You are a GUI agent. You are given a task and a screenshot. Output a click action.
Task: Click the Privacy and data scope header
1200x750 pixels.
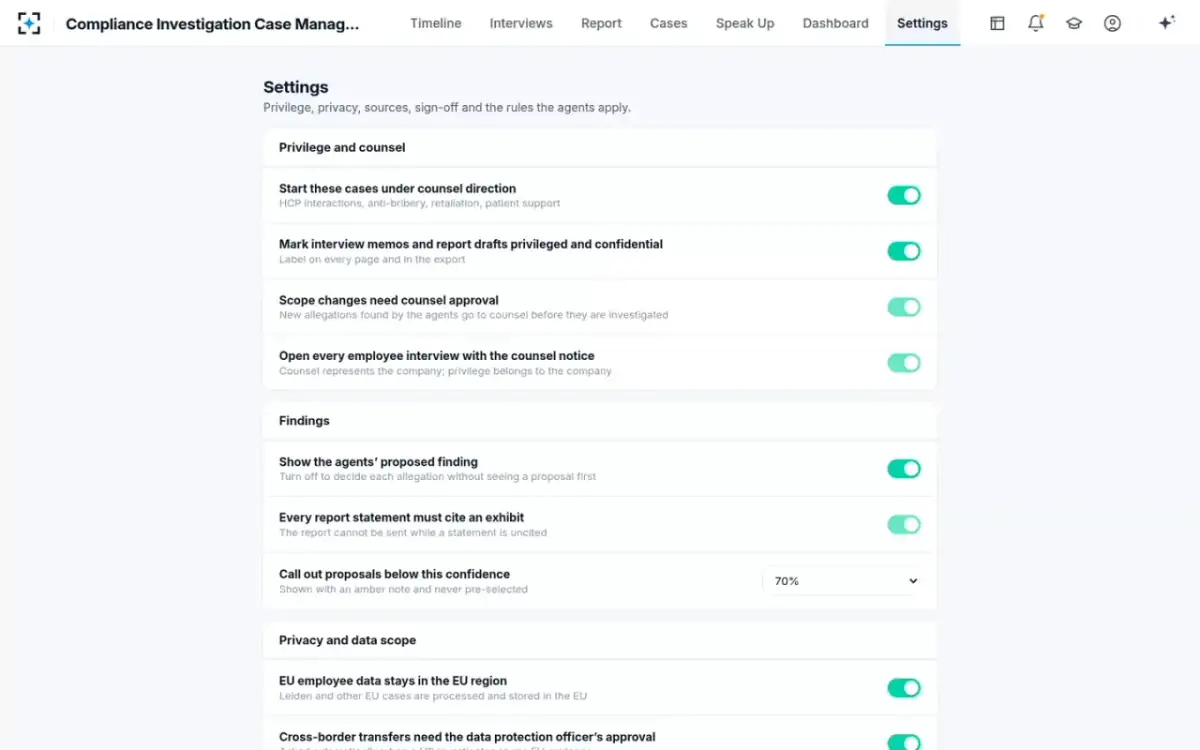click(x=347, y=640)
